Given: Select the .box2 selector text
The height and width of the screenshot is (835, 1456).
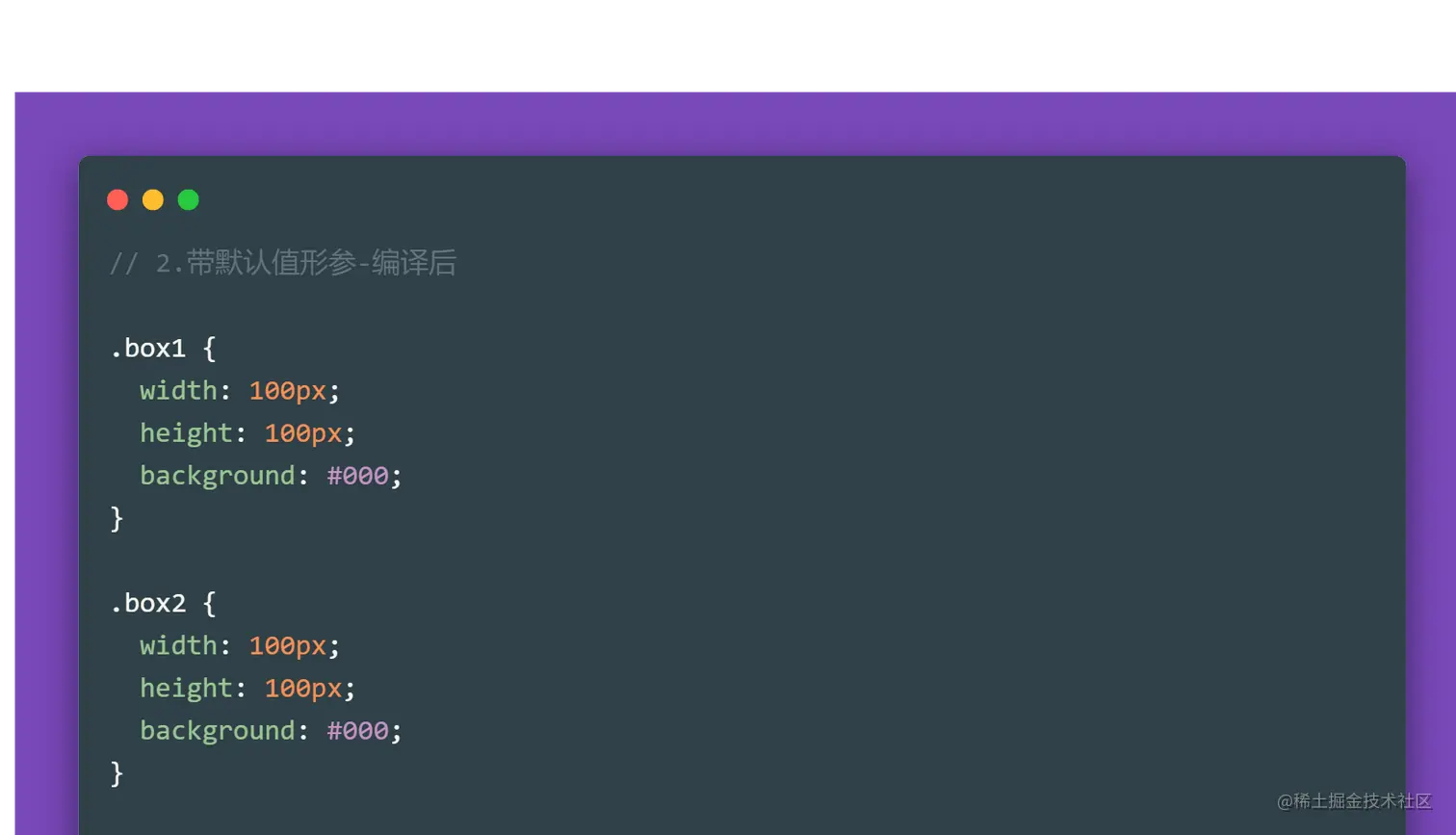Looking at the screenshot, I should 147,603.
